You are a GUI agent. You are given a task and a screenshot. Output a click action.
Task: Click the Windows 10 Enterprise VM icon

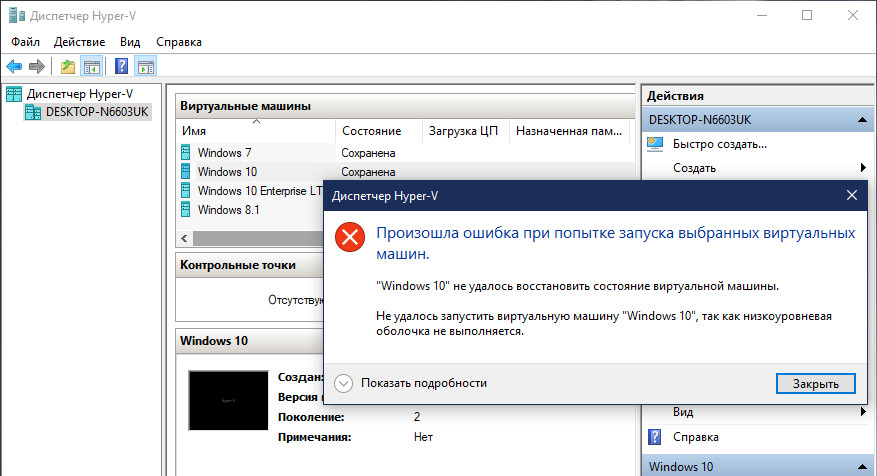pos(186,190)
